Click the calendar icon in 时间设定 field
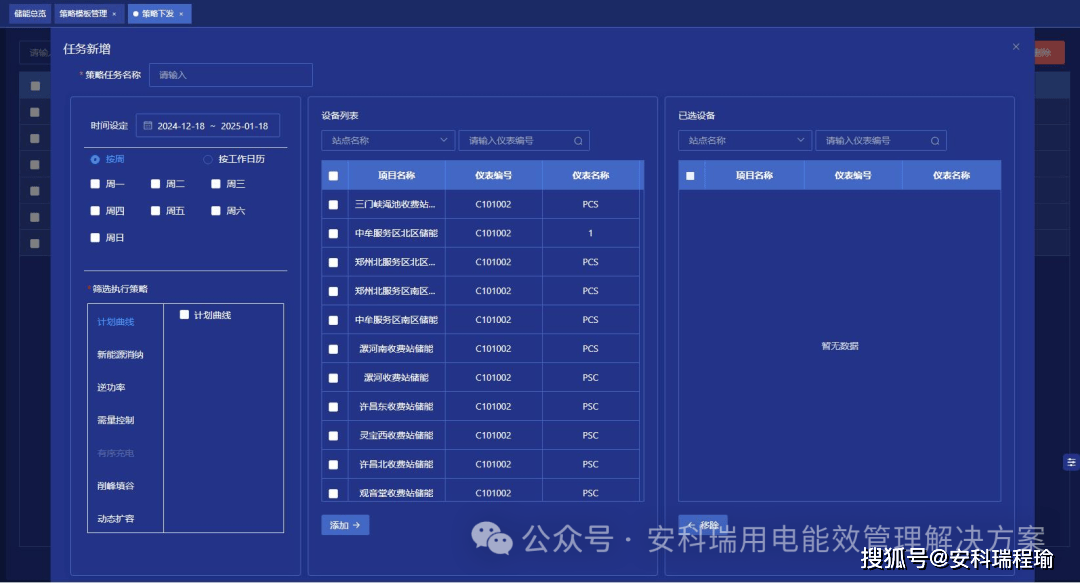The image size is (1080, 583). (x=147, y=125)
